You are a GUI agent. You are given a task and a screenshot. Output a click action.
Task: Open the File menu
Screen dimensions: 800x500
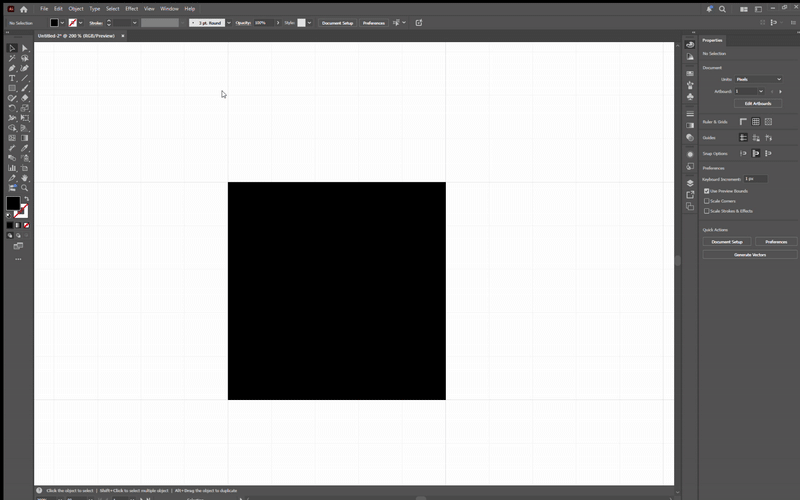(x=44, y=9)
